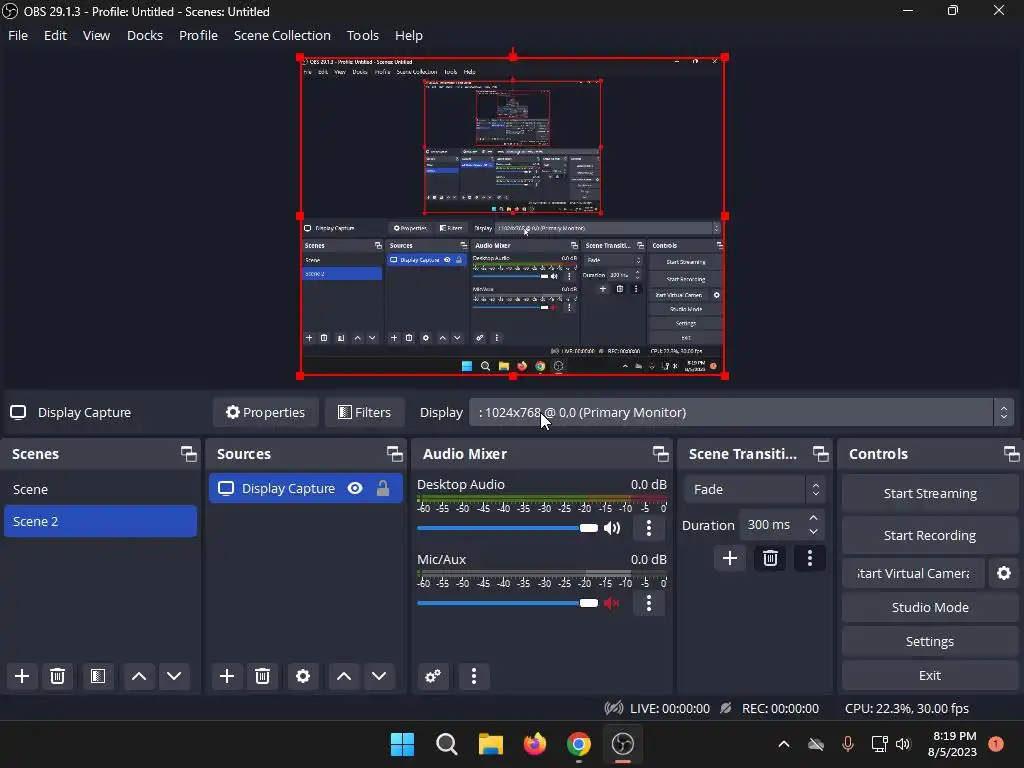Add a new source with plus icon
This screenshot has width=1024, height=768.
pos(227,676)
